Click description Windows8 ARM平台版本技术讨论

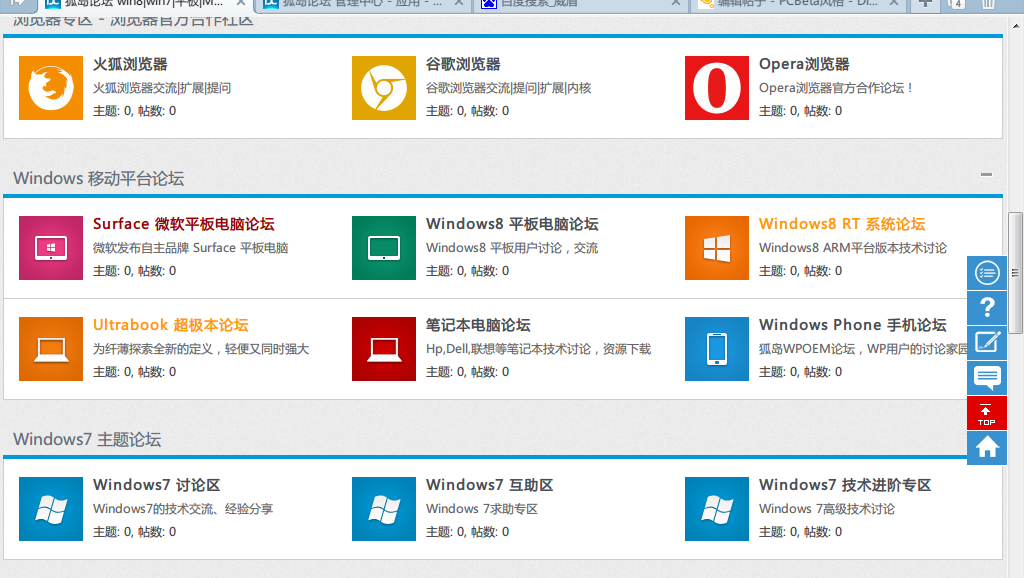(x=852, y=248)
